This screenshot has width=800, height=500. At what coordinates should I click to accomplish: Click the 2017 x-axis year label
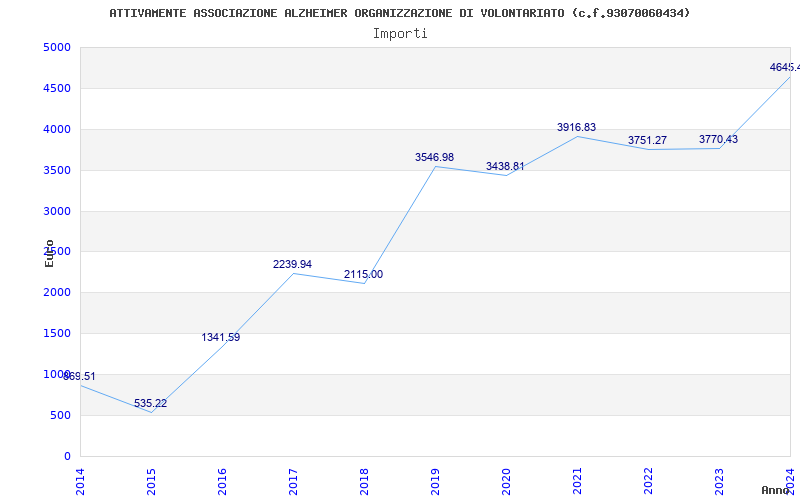tap(293, 481)
